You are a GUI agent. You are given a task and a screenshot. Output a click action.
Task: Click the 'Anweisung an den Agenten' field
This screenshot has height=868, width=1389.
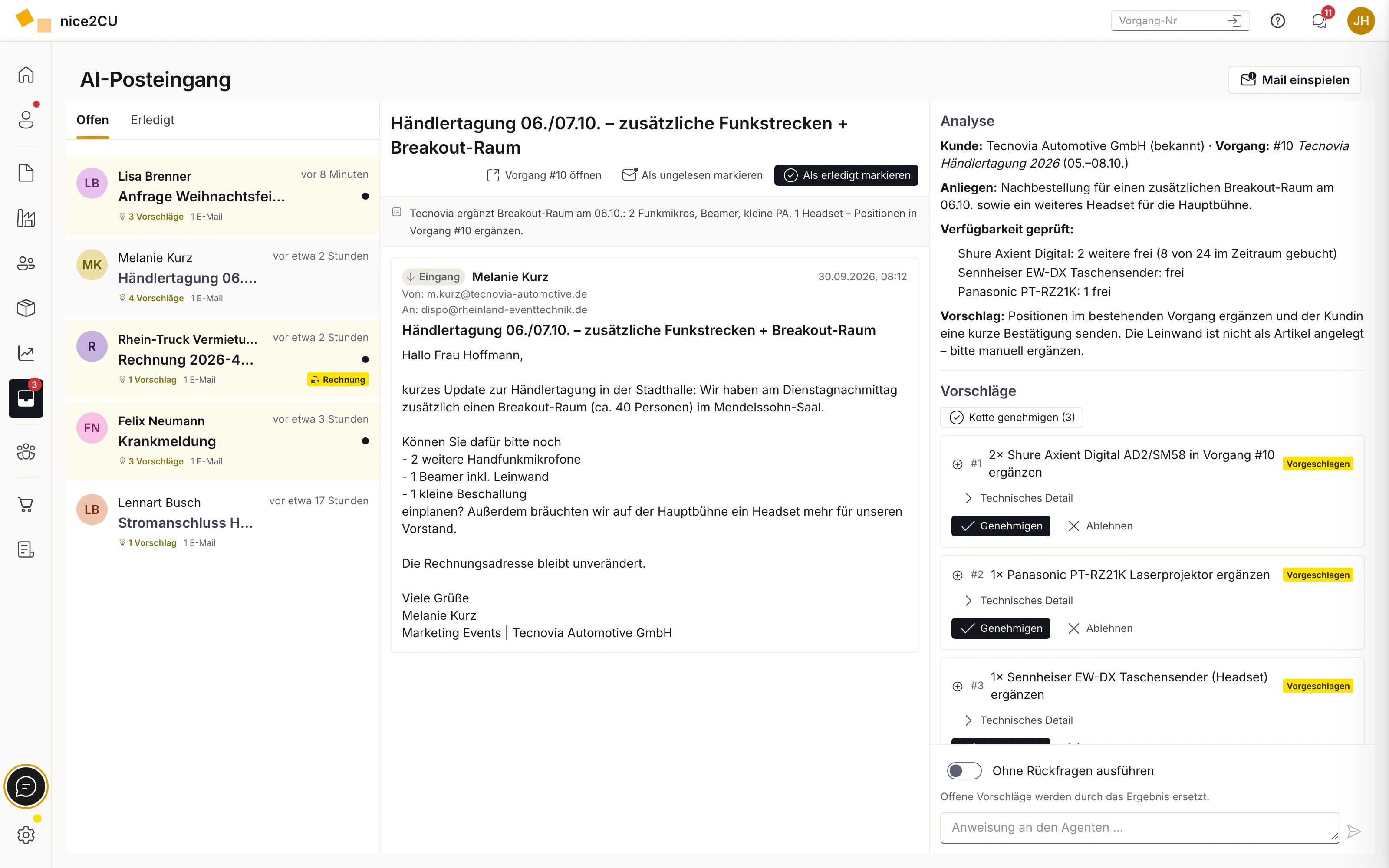(1140, 827)
